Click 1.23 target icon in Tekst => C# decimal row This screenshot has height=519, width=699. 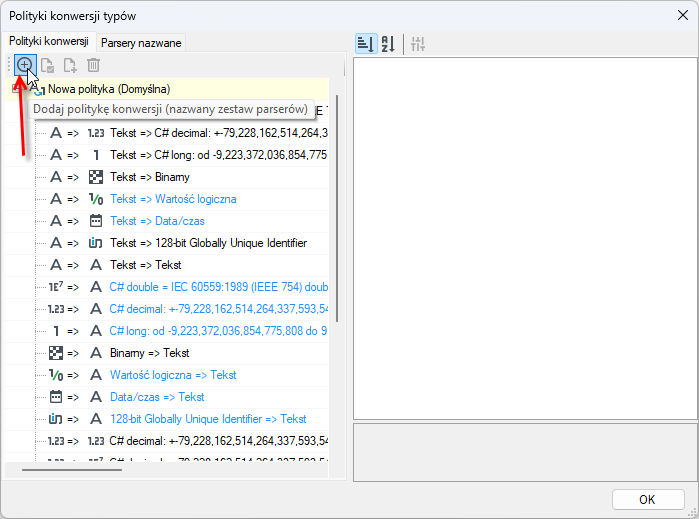click(96, 133)
